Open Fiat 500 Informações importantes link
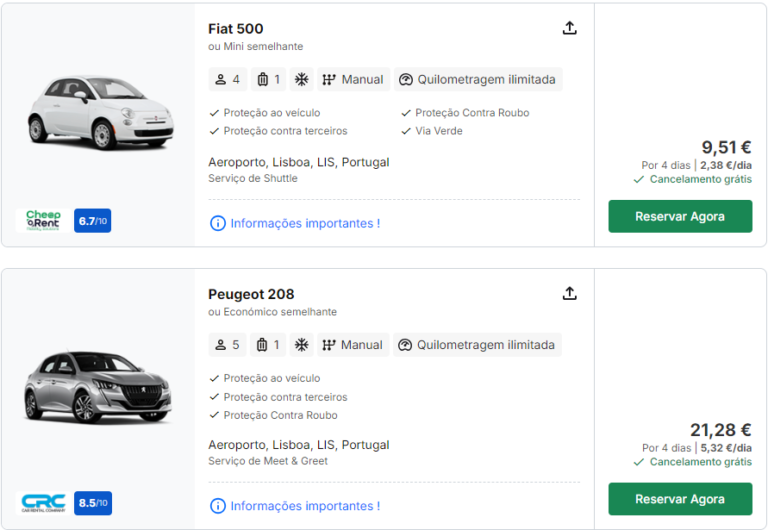 coord(295,223)
